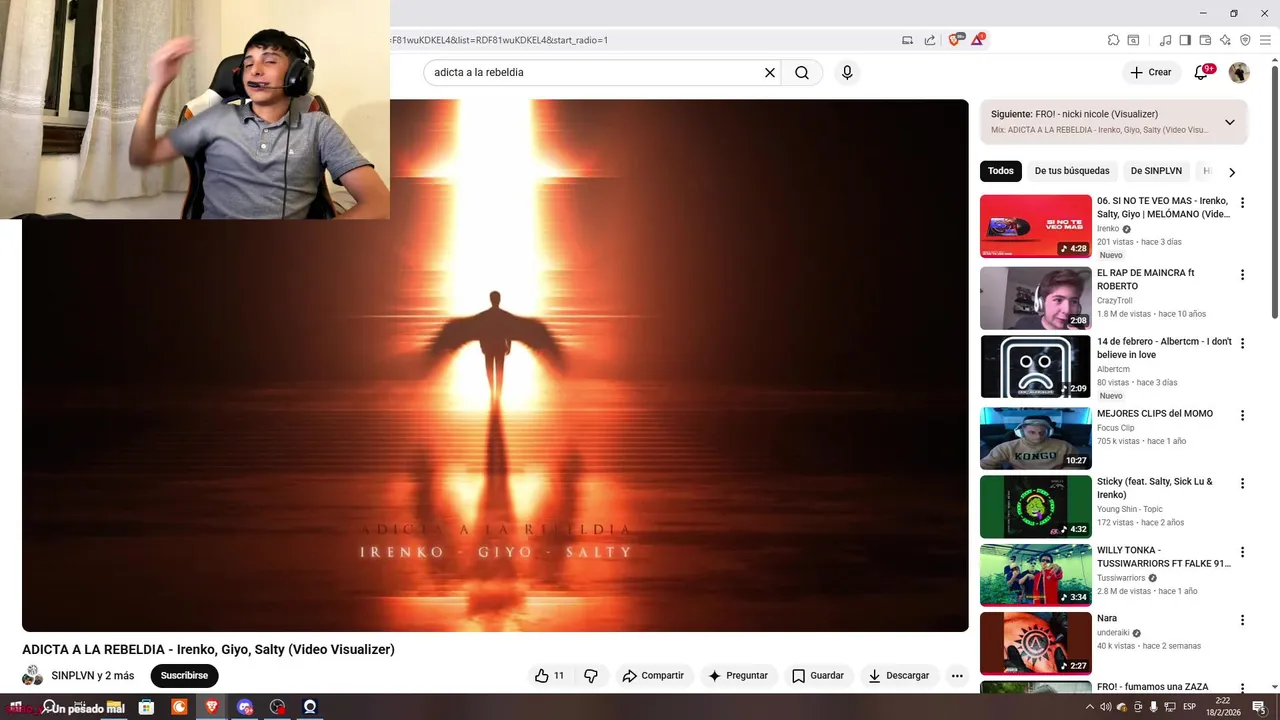Screen dimensions: 1280x720
Task: Open the media control music-note icon
Action: 1165,40
